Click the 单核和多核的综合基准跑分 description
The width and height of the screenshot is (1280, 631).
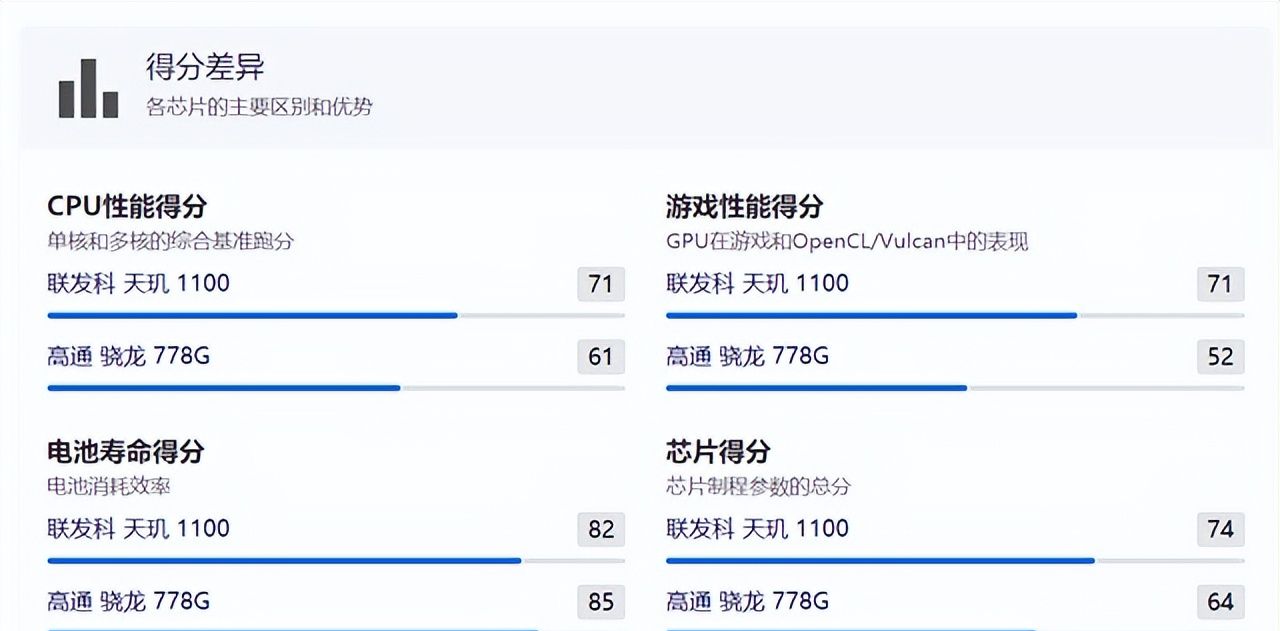(x=171, y=241)
